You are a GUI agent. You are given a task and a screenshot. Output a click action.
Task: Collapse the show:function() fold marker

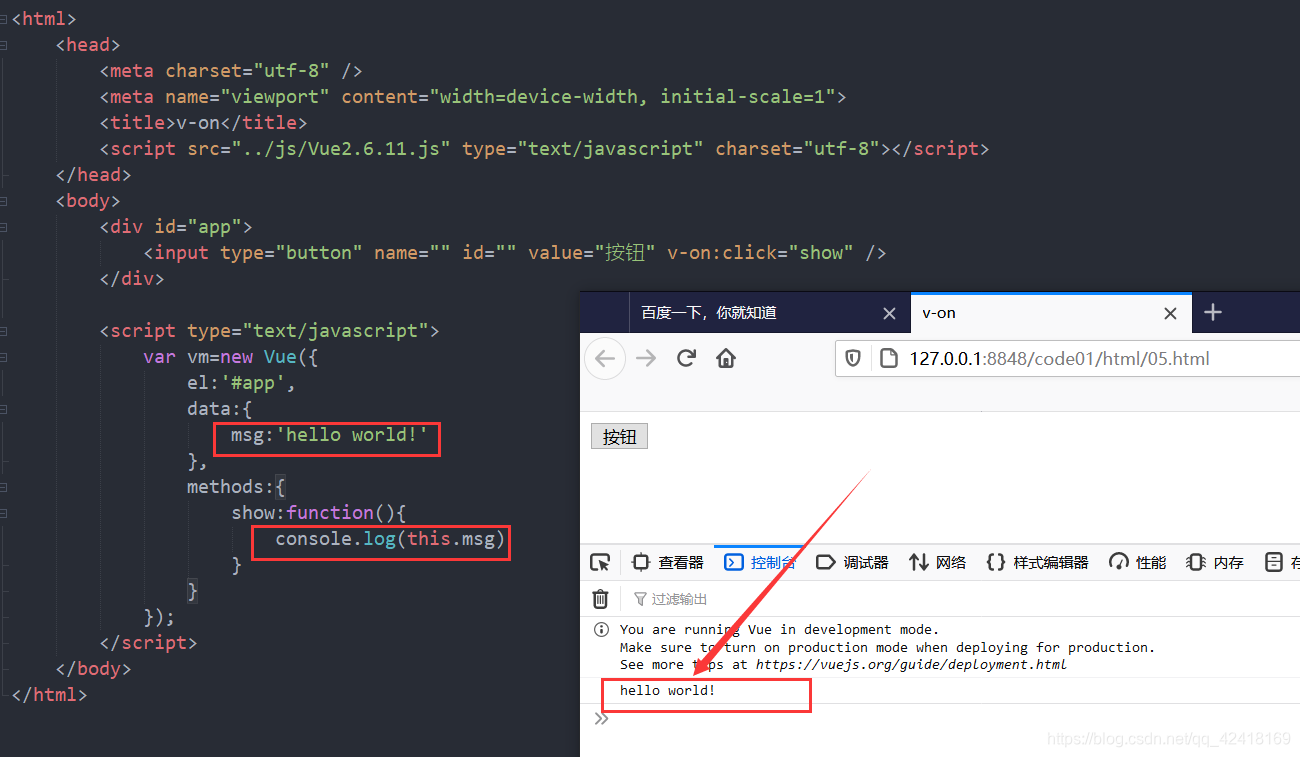(5, 513)
